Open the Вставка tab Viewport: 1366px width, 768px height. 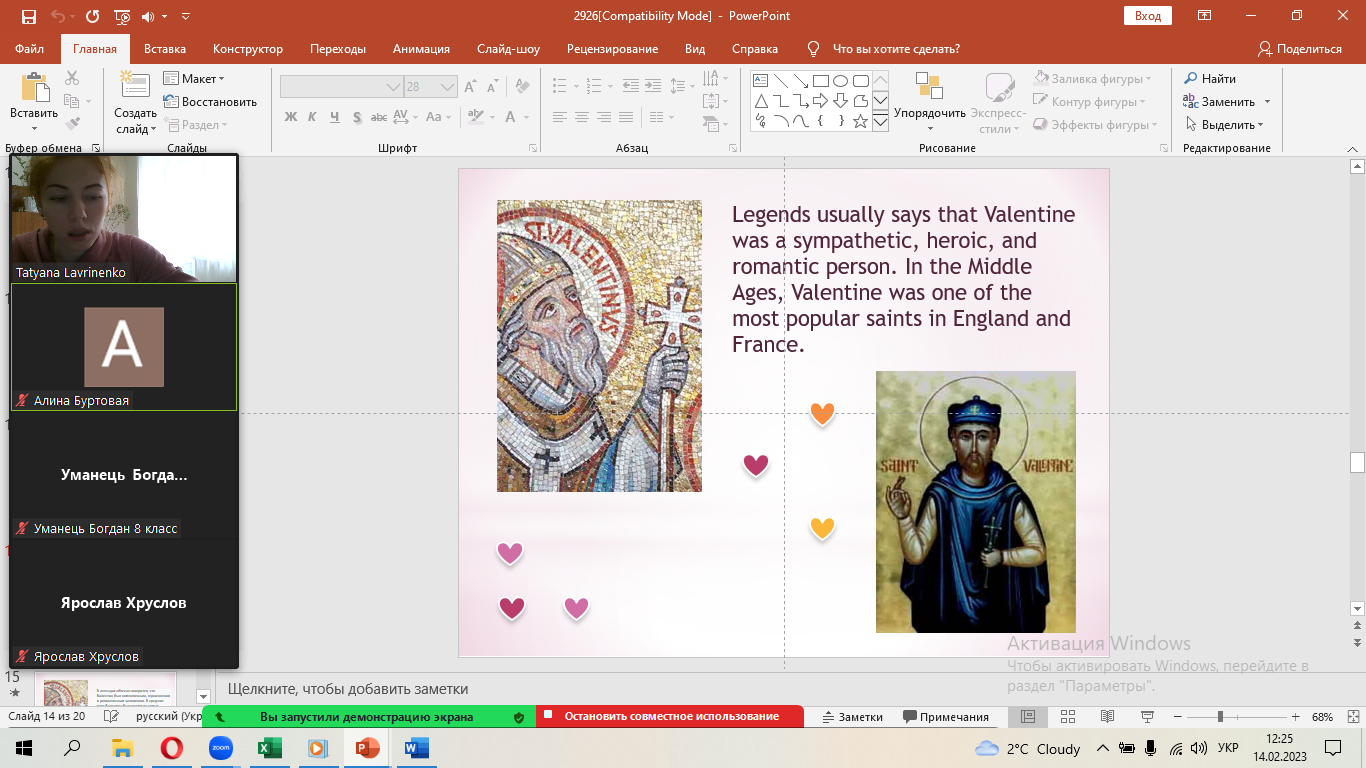[165, 48]
